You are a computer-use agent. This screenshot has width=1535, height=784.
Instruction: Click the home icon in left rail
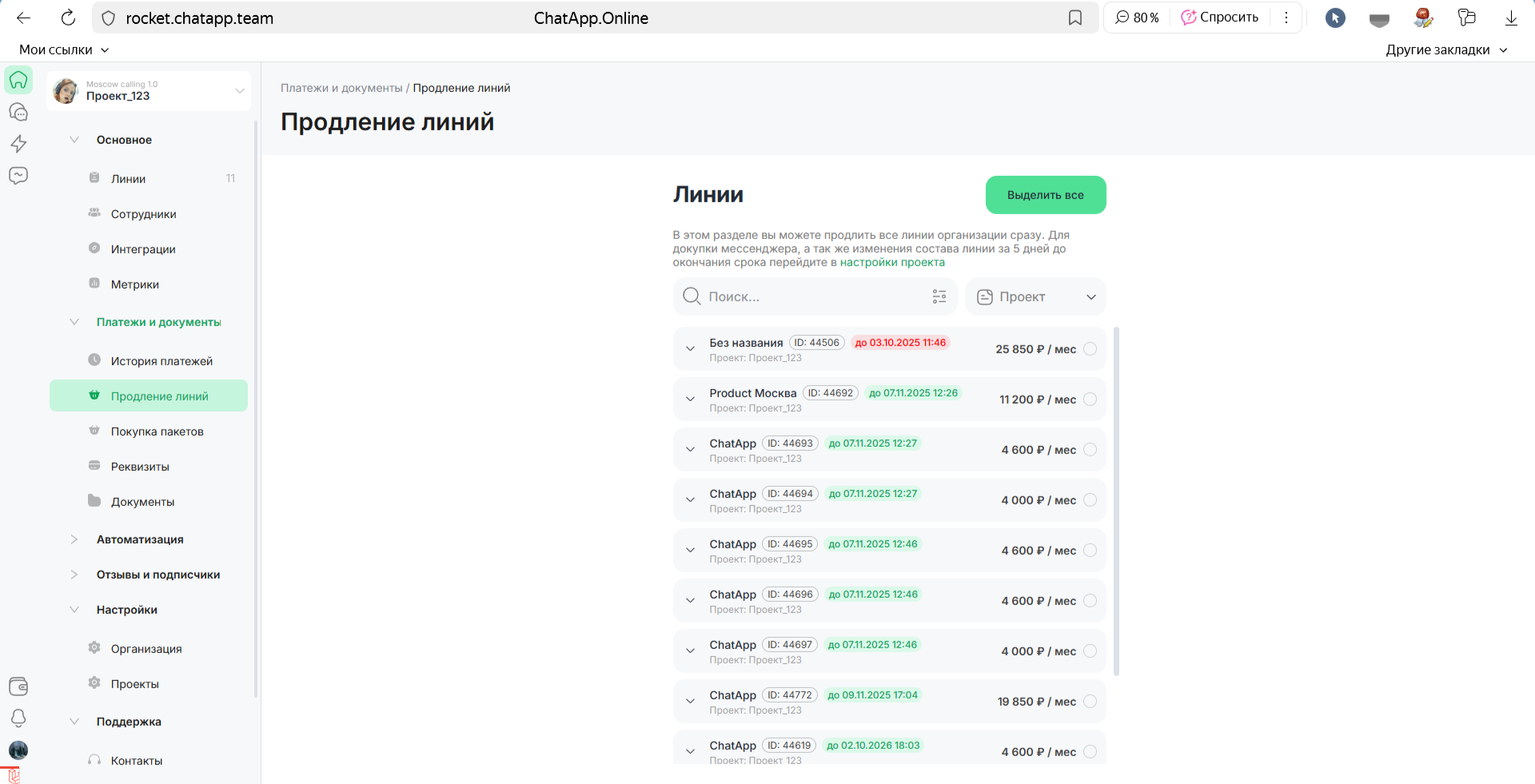point(18,80)
